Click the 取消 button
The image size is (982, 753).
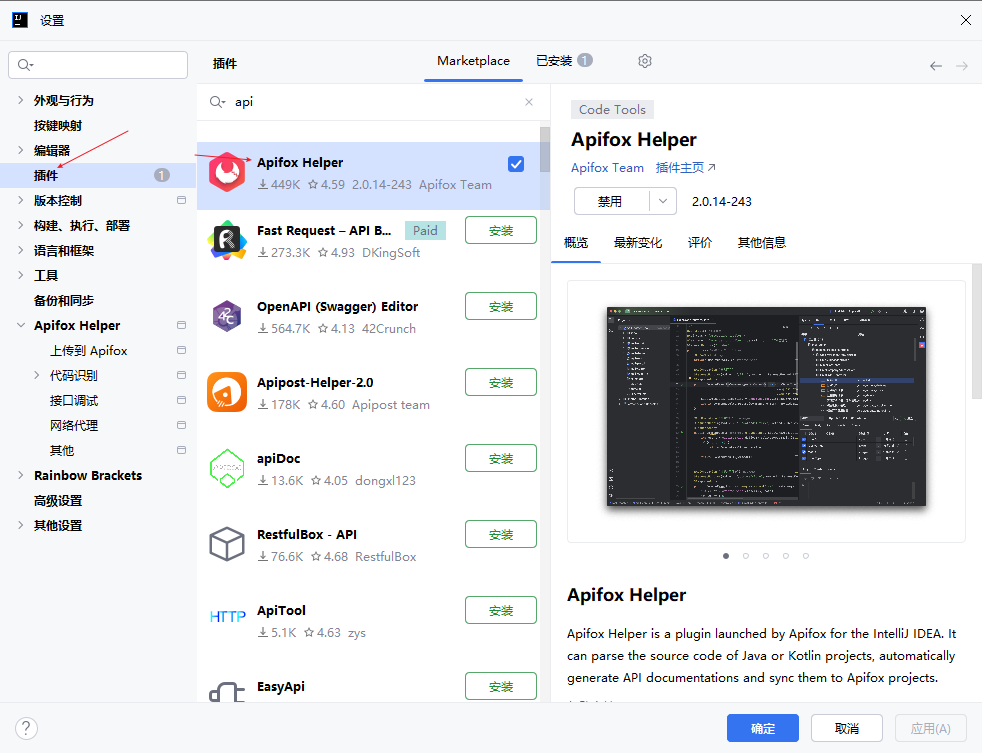pos(847,728)
